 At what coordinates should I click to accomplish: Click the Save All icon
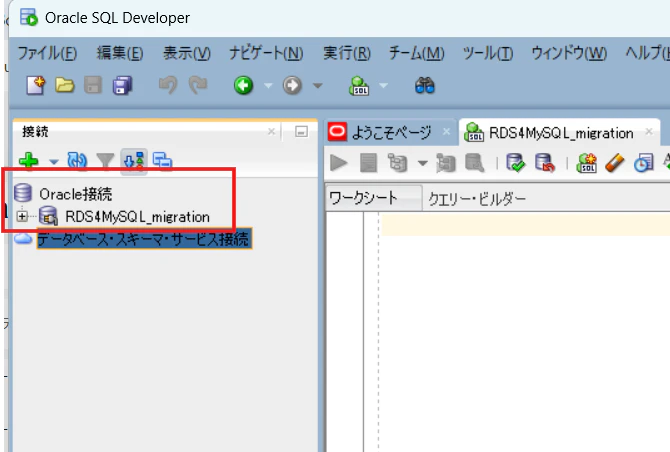tap(123, 85)
